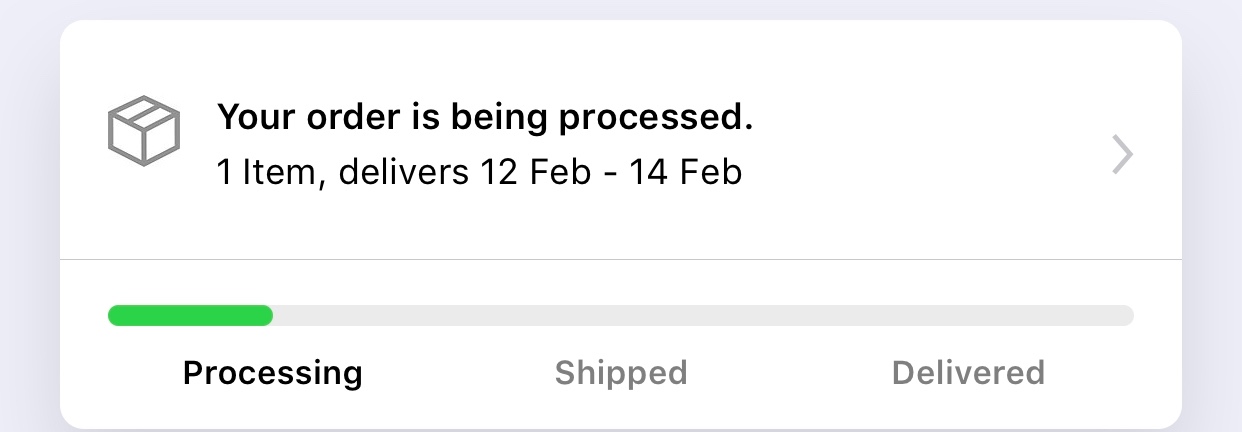This screenshot has width=1242, height=432.
Task: Click the "14 Feb" delivery end date
Action: (685, 173)
